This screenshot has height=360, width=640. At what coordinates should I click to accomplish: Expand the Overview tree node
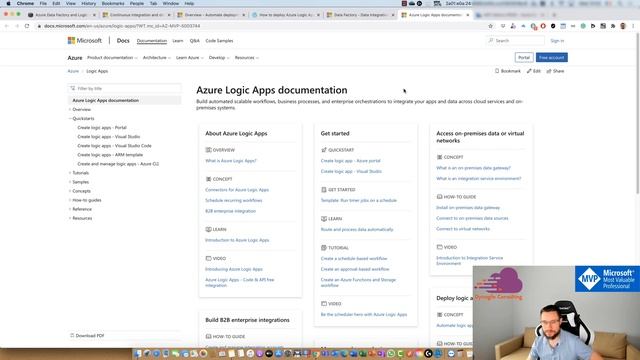[x=70, y=109]
